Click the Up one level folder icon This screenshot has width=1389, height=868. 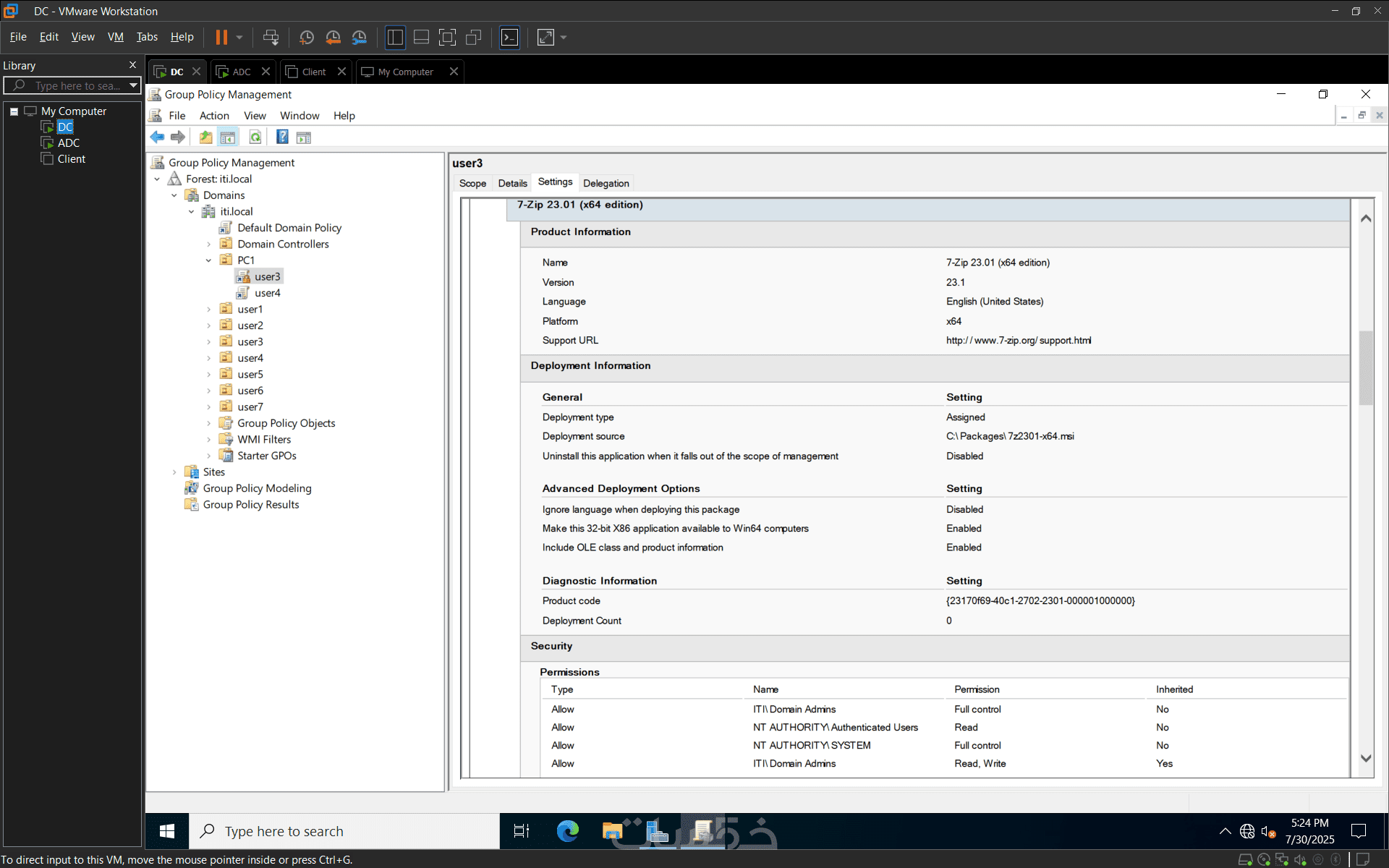(206, 137)
